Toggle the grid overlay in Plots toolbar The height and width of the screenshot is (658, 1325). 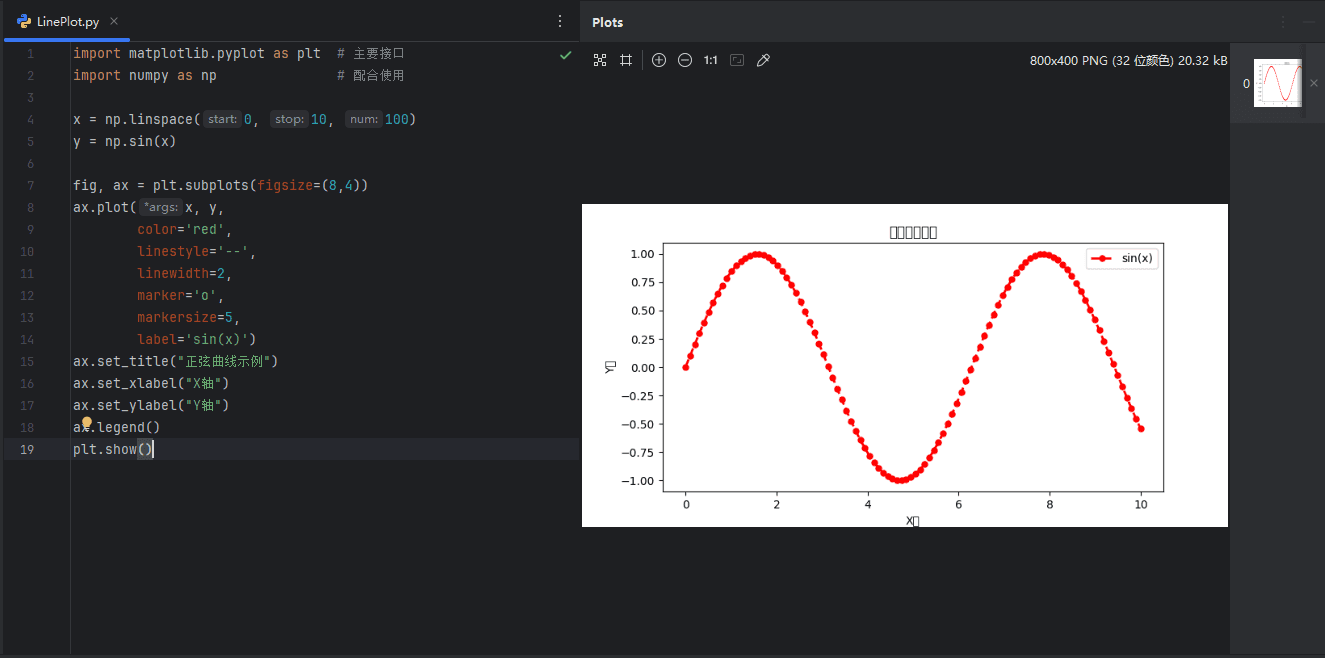626,60
